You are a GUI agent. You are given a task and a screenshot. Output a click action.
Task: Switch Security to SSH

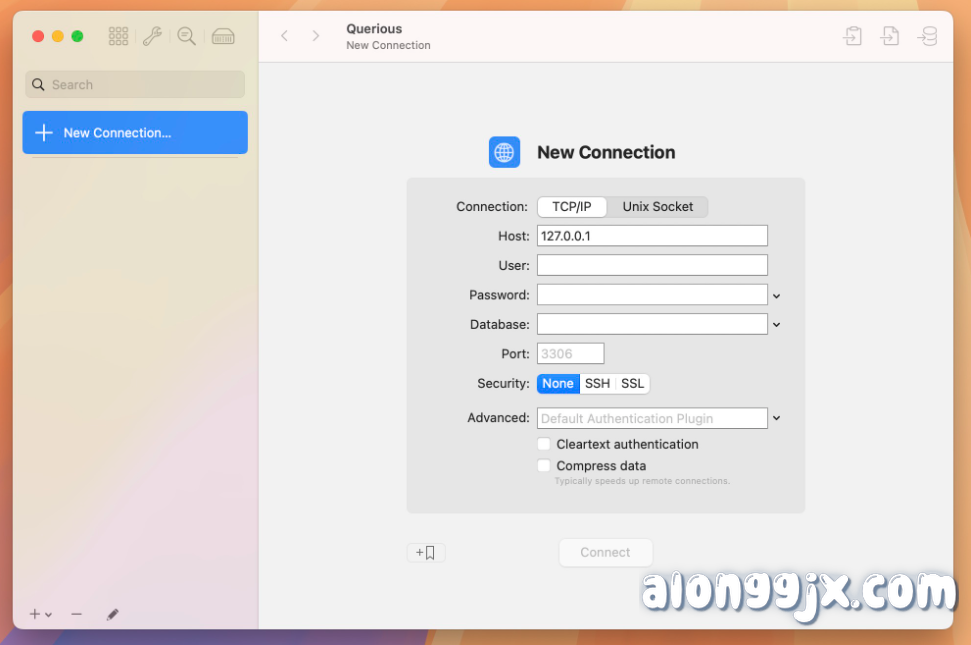click(x=597, y=383)
